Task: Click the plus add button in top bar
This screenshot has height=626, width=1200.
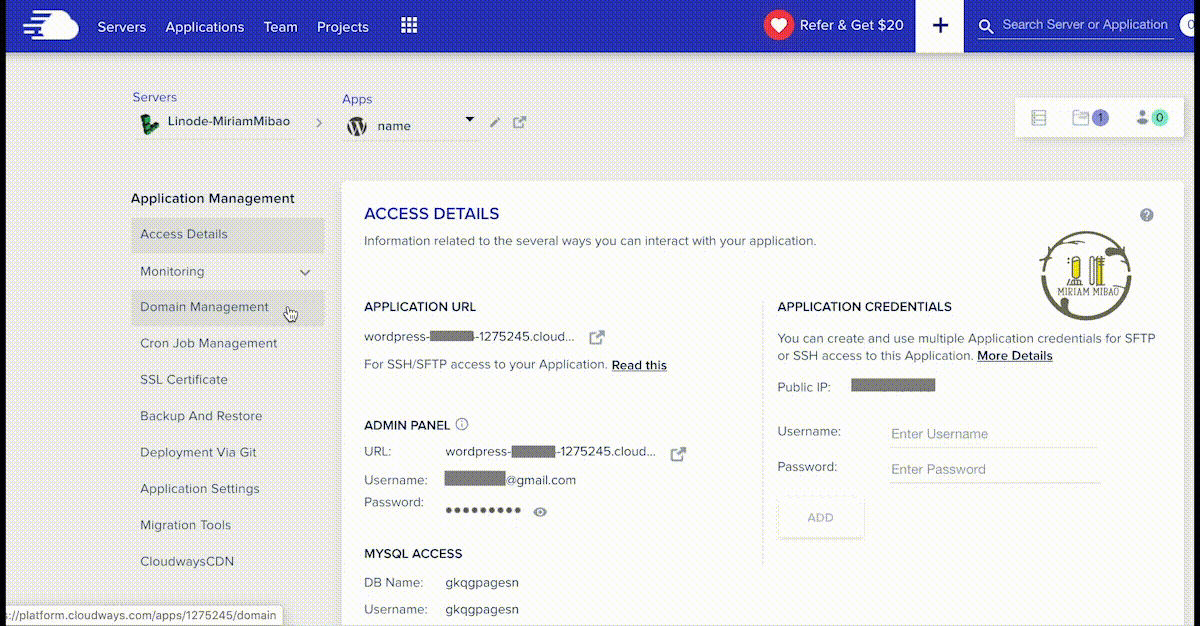Action: [x=940, y=26]
